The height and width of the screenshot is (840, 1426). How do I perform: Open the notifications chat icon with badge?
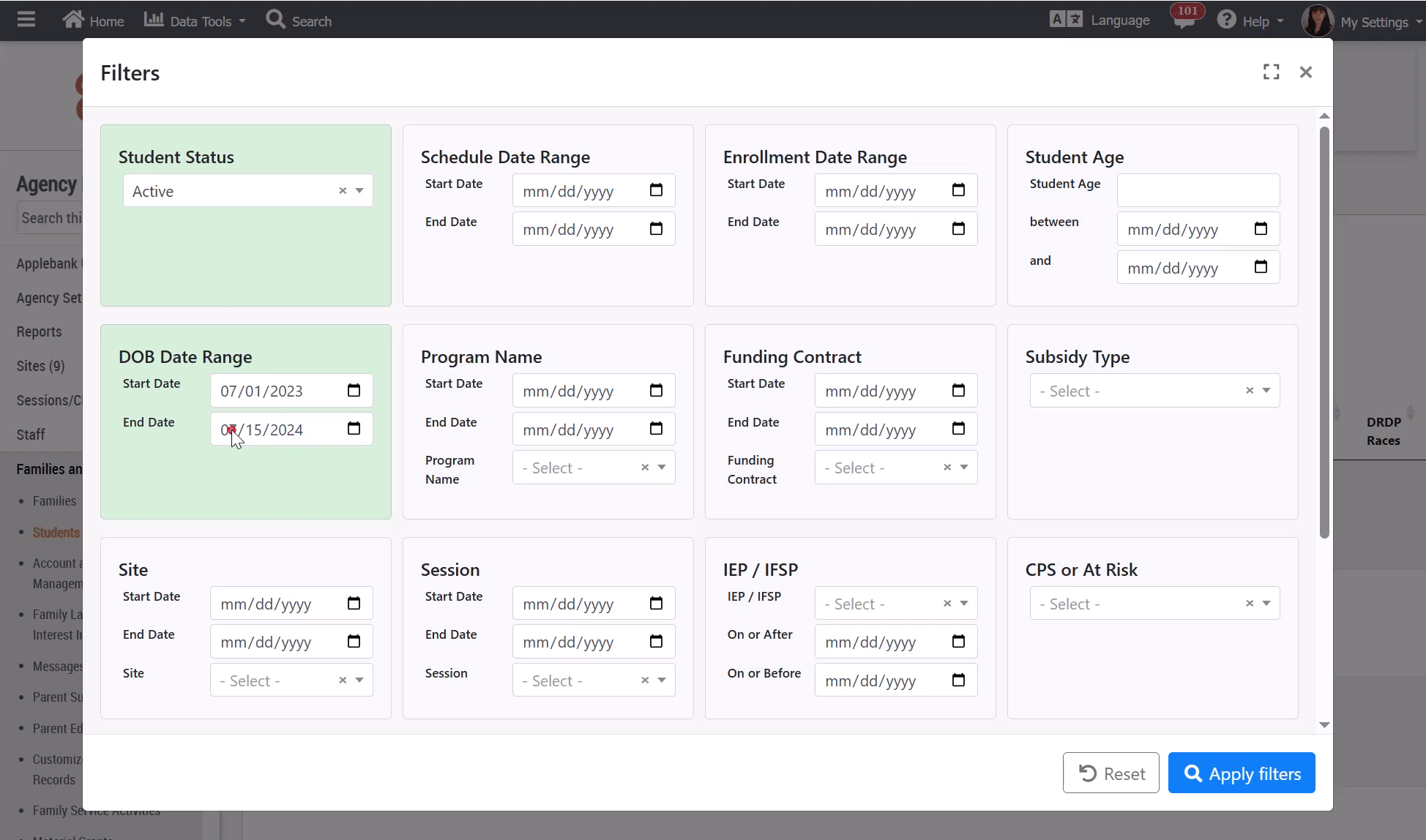(x=1184, y=20)
